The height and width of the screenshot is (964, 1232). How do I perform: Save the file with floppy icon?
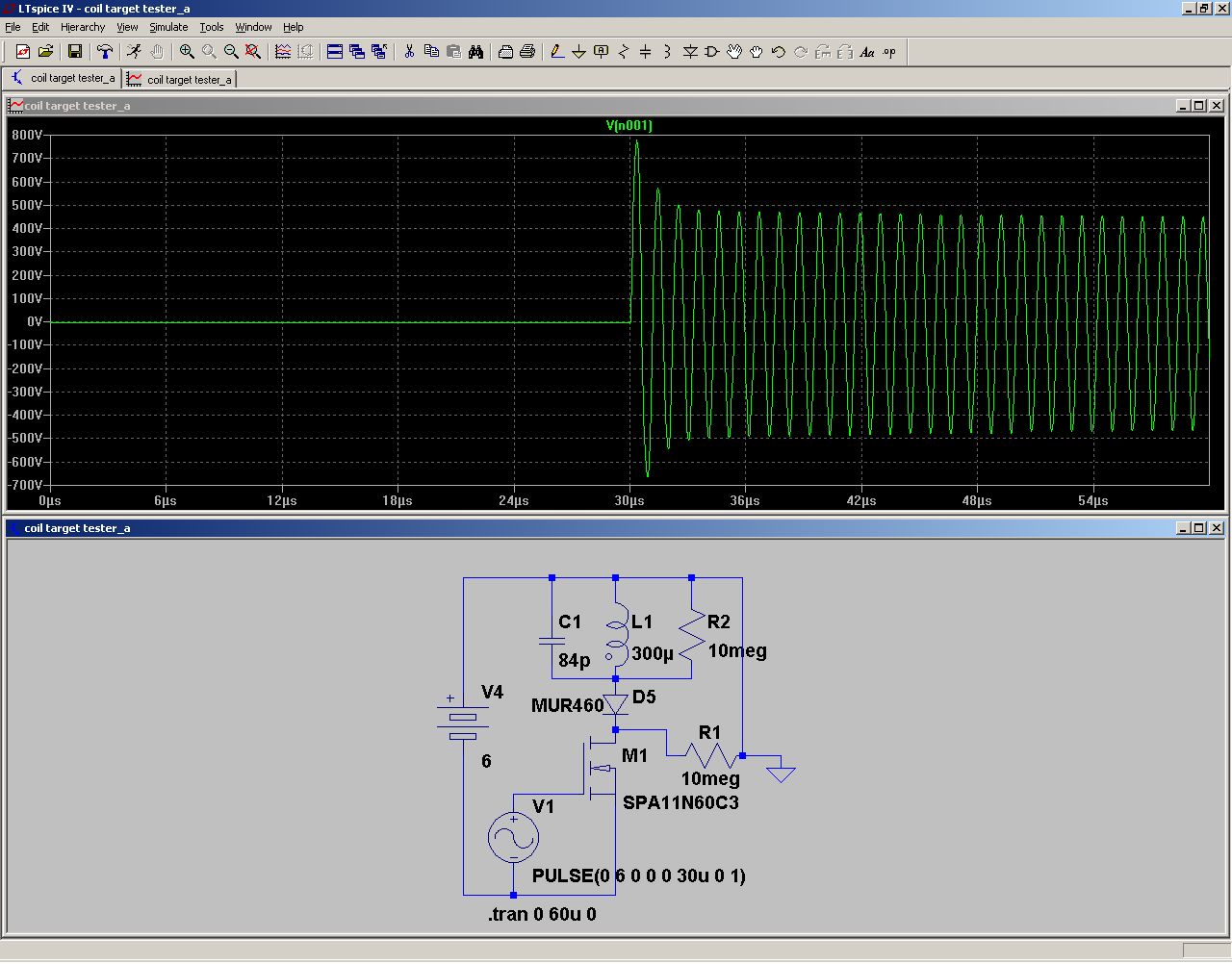(x=75, y=52)
